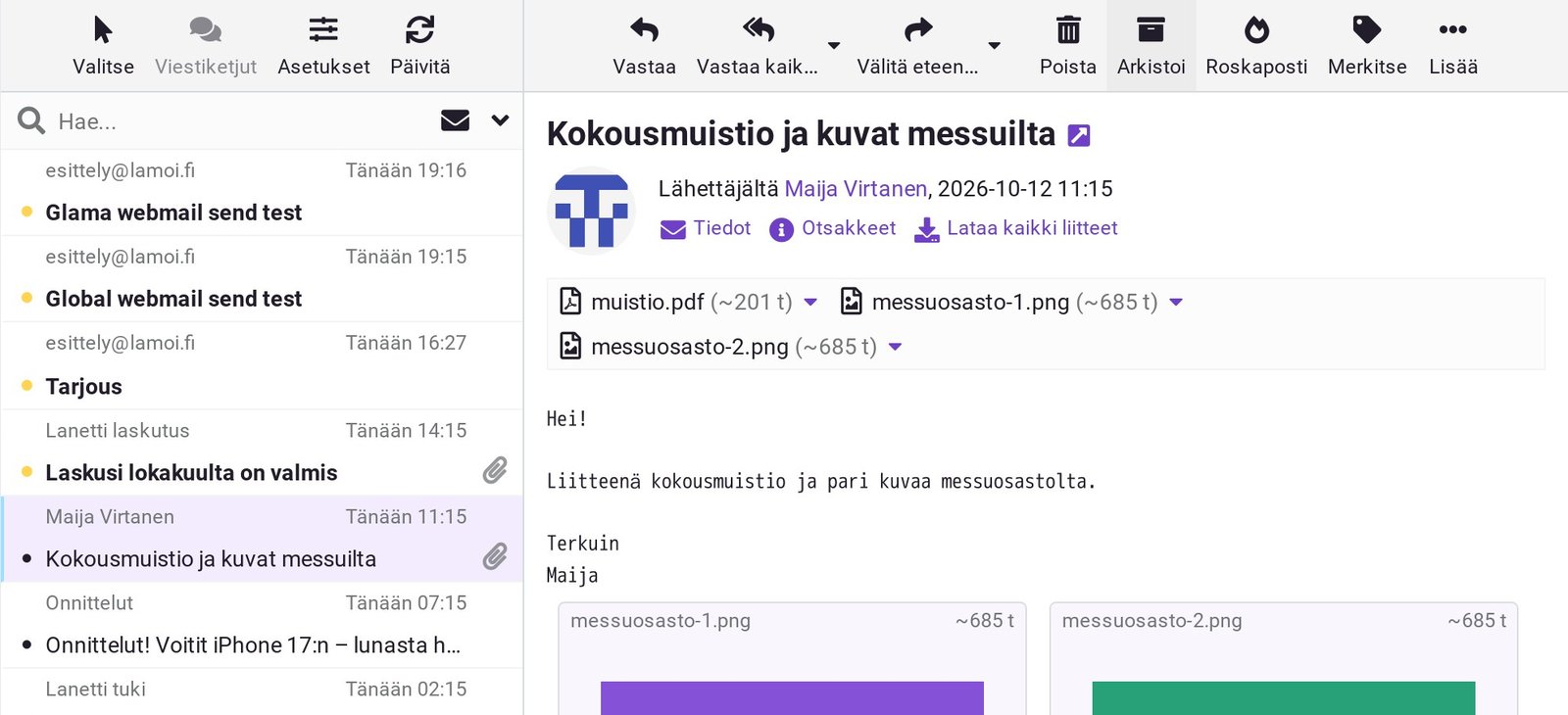Open sender link Maija Virtanen

[856, 188]
